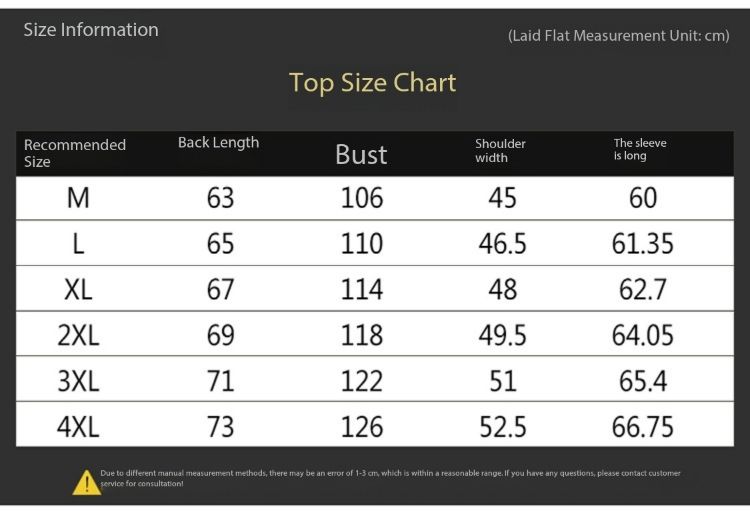Viewport: 750px width, 511px height.
Task: Click the shoulder width value 49.5
Action: click(502, 336)
